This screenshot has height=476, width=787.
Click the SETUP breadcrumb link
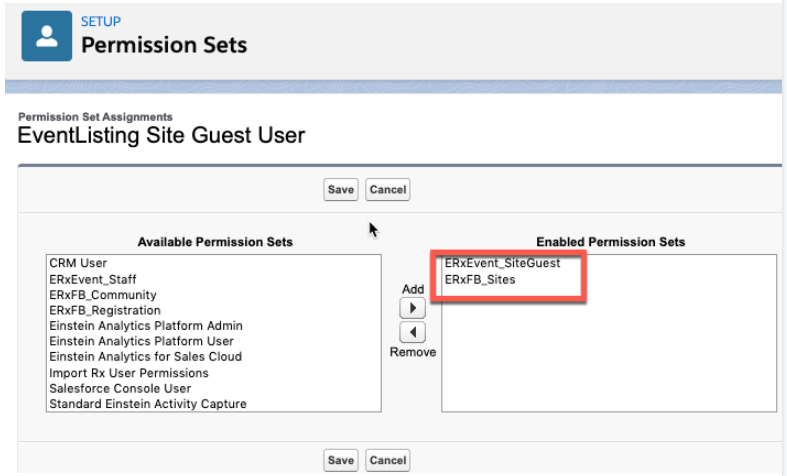[100, 21]
